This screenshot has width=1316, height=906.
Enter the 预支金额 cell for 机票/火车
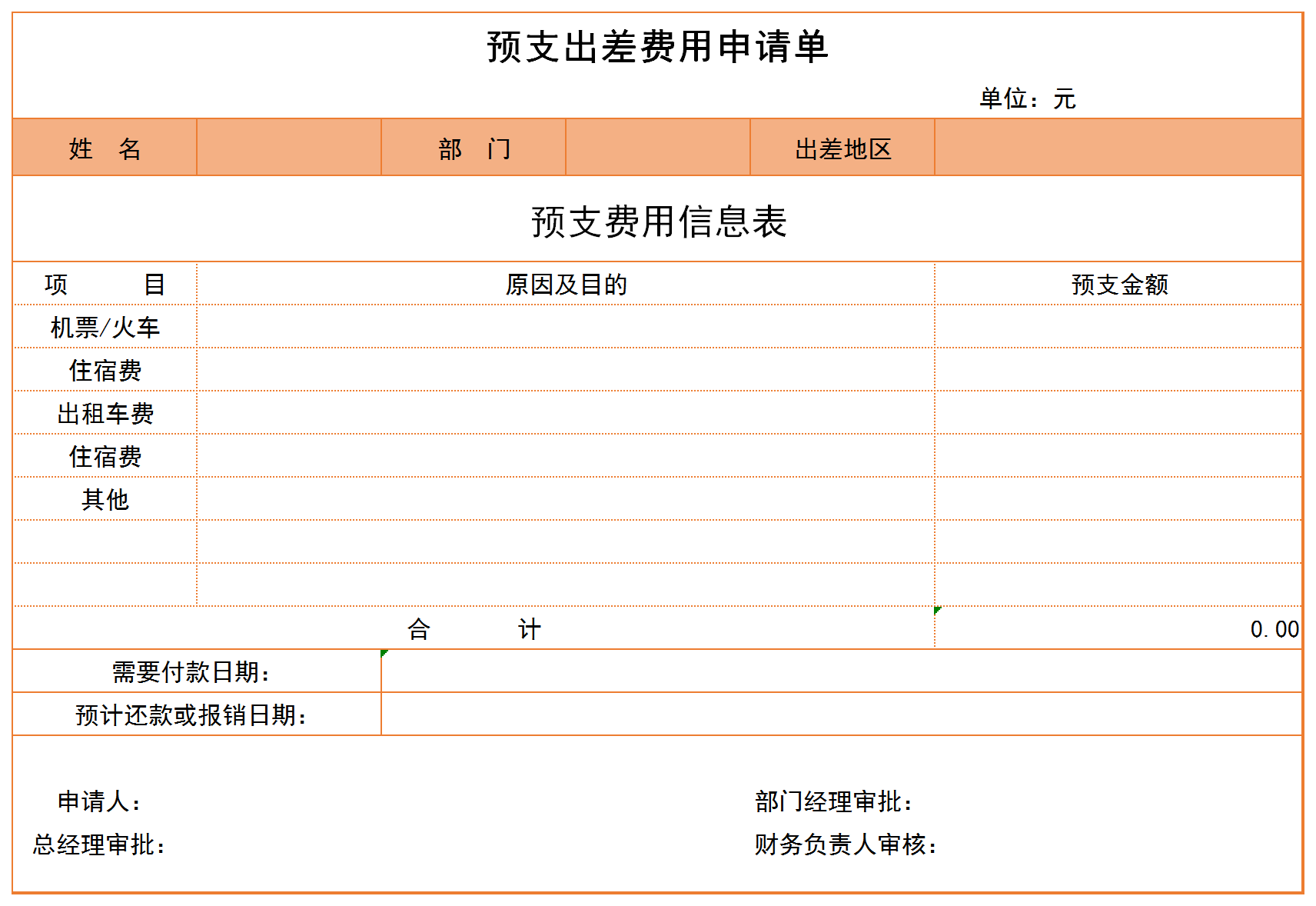pyautogui.click(x=1118, y=327)
